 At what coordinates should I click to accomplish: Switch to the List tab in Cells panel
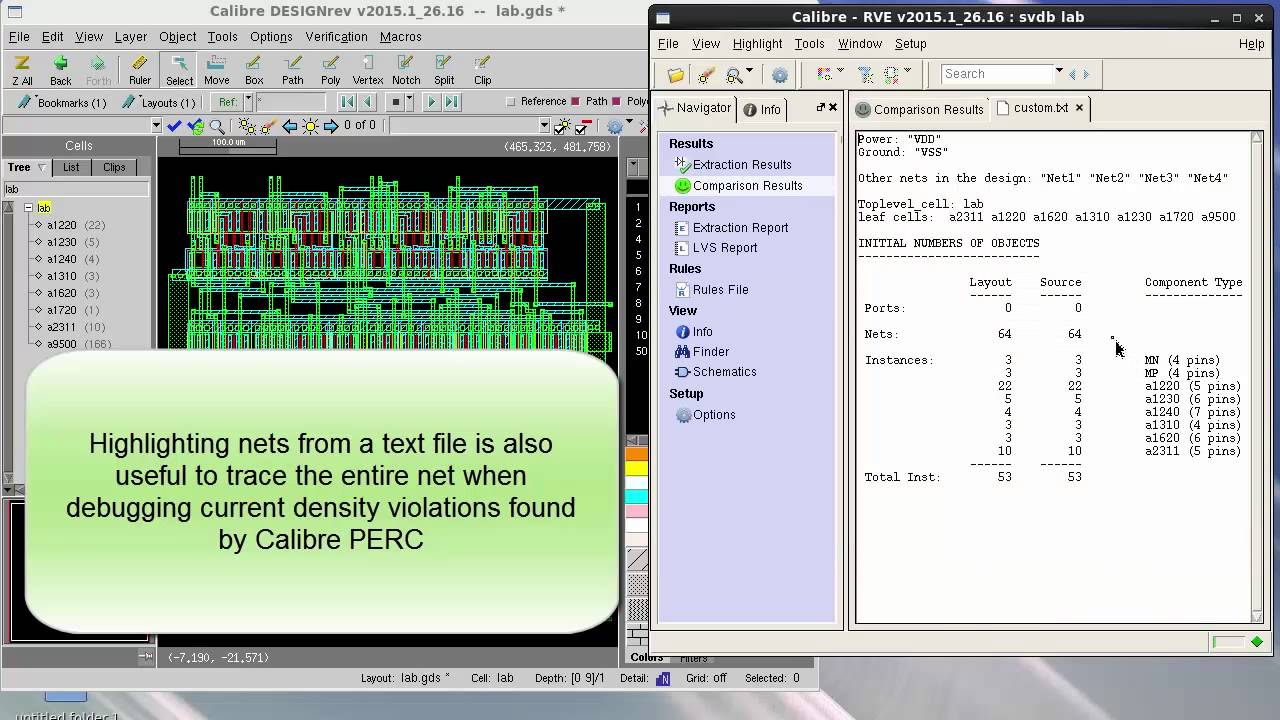(x=71, y=168)
